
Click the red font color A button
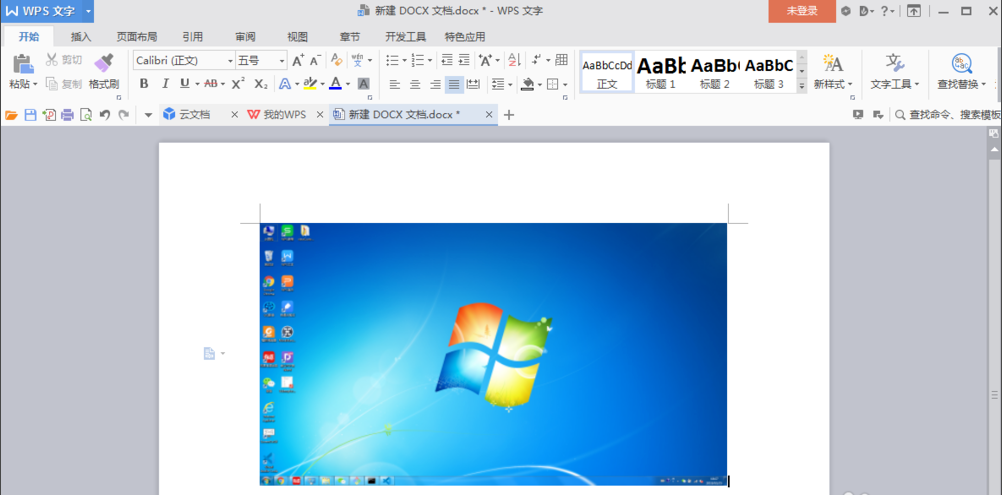click(x=335, y=84)
